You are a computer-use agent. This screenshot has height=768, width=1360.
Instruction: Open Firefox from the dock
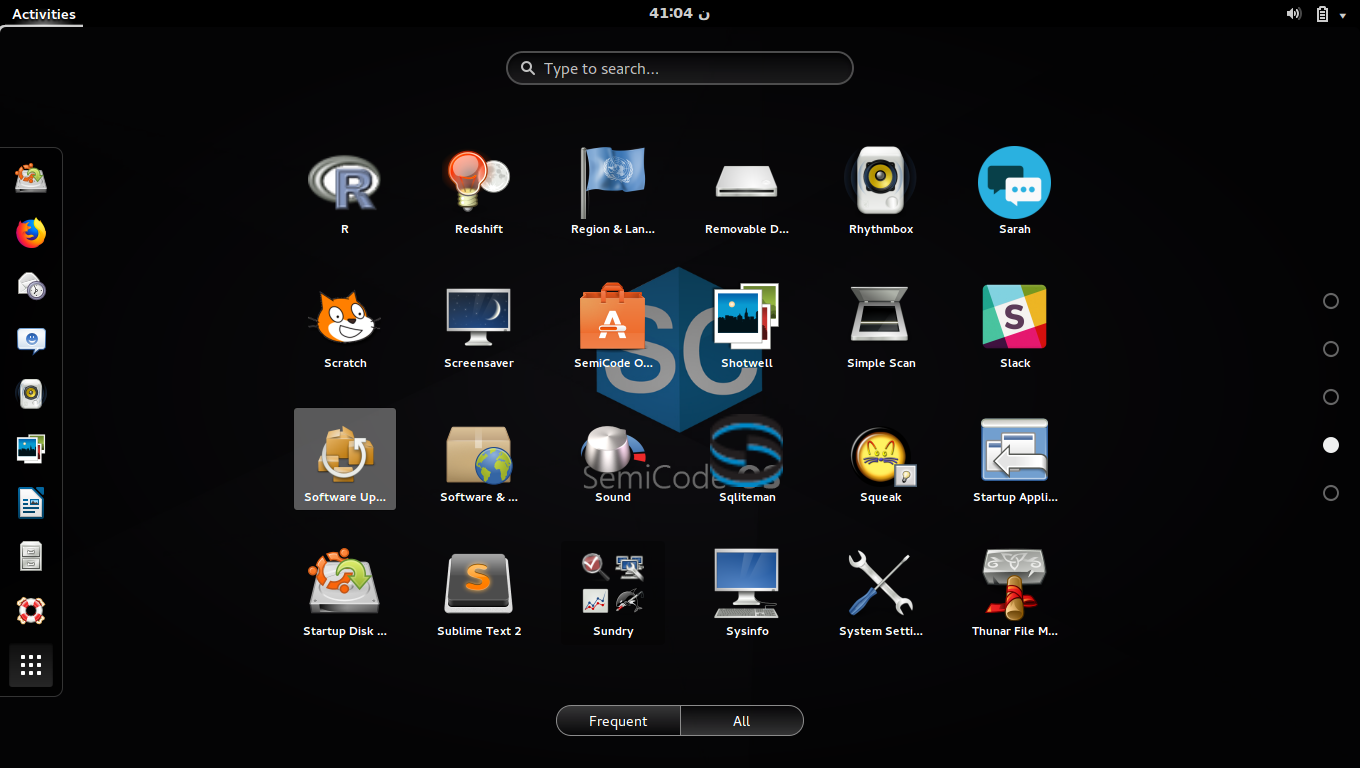[31, 233]
